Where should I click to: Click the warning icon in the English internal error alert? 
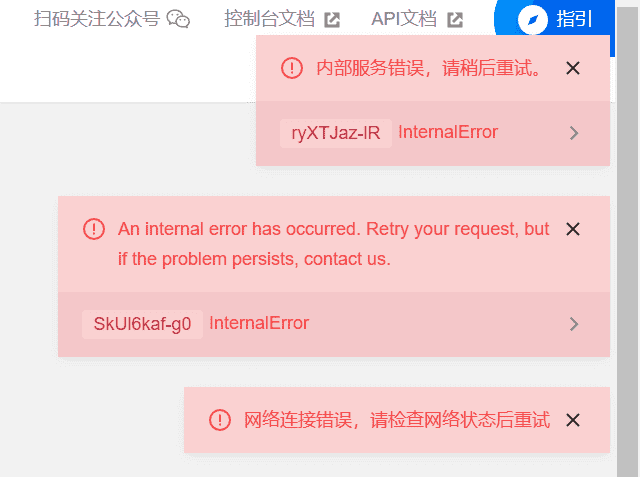pyautogui.click(x=94, y=229)
